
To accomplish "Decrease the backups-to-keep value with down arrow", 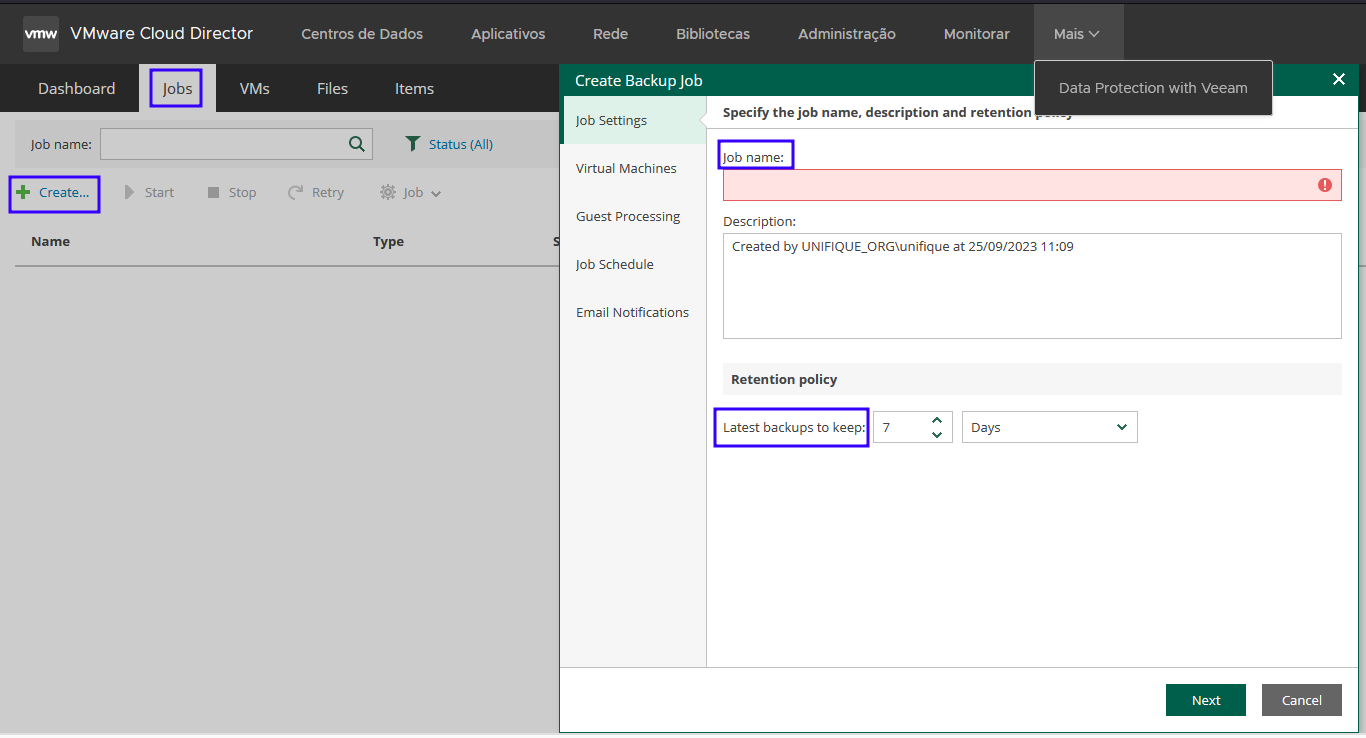I will 937,434.
